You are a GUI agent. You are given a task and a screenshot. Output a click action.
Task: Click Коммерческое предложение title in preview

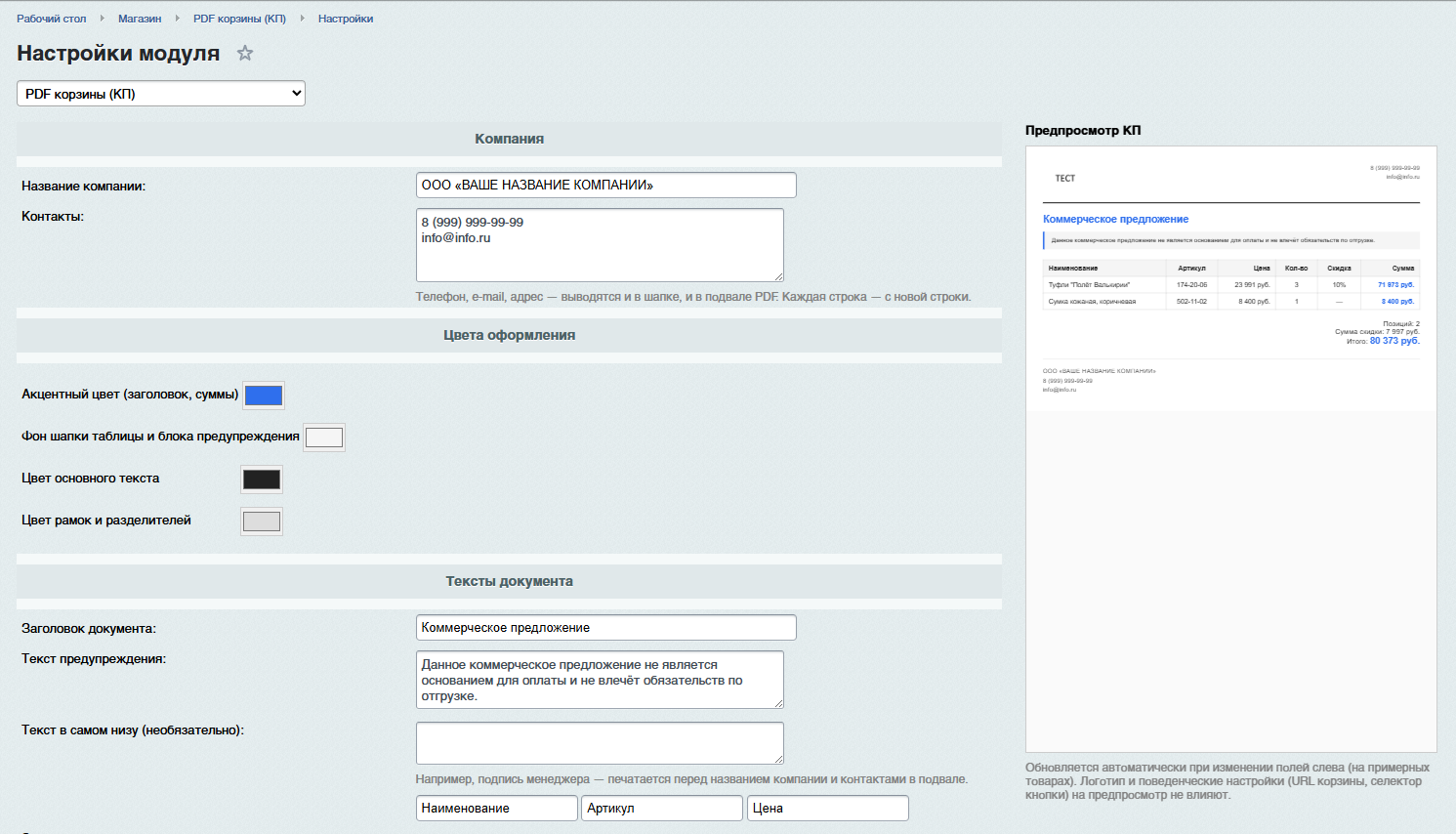[1115, 219]
